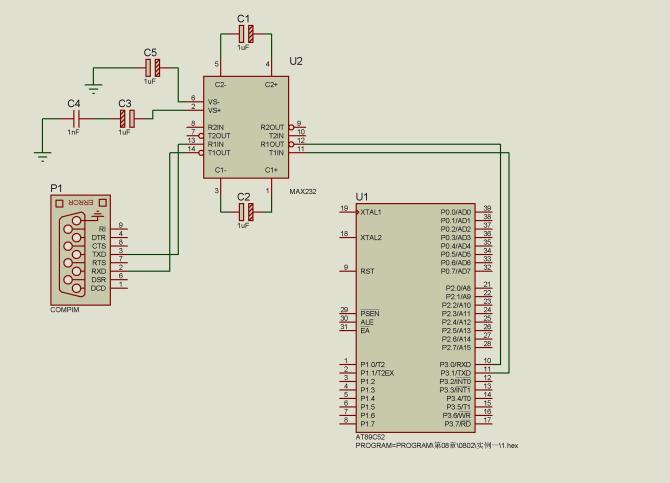670x483 pixels.
Task: Click the ERROR label on COMPIM
Action: (x=81, y=202)
